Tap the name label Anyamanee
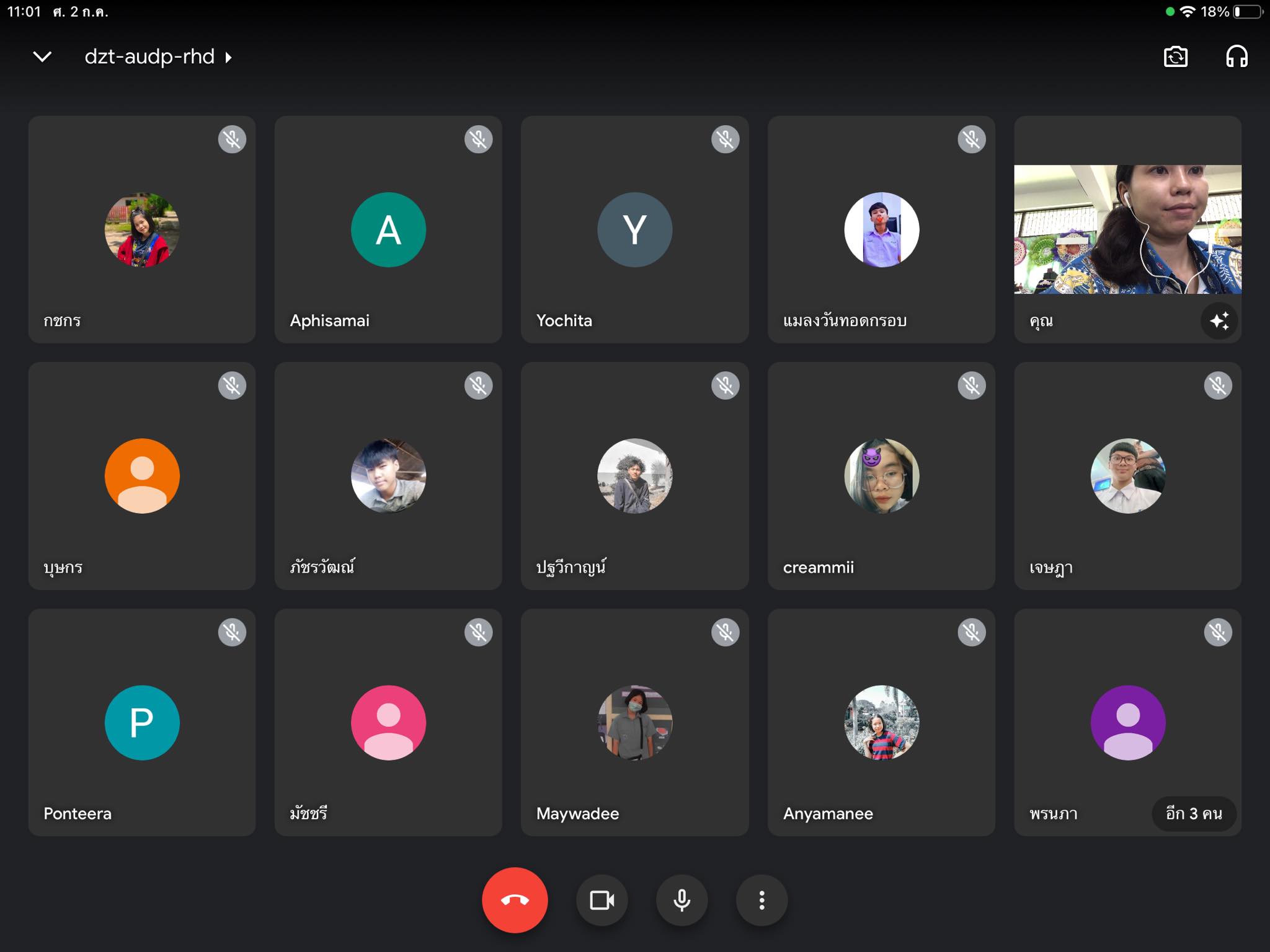 click(828, 814)
